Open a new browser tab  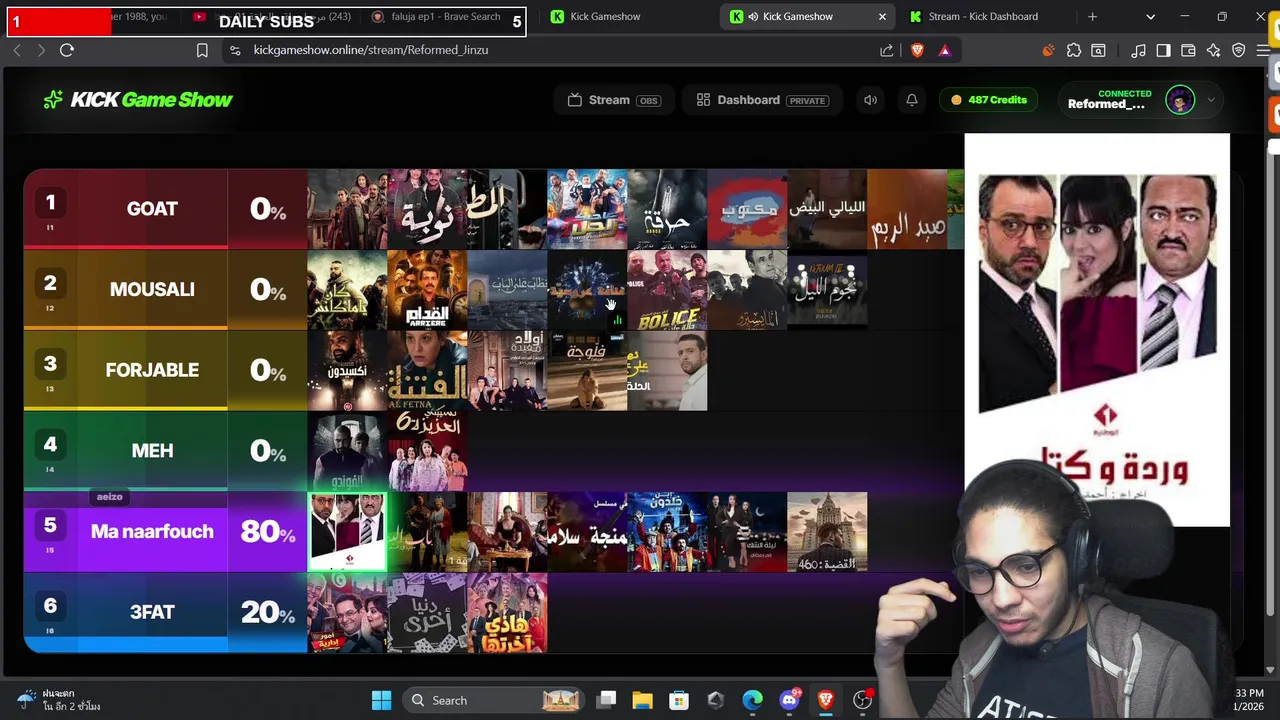(1092, 16)
